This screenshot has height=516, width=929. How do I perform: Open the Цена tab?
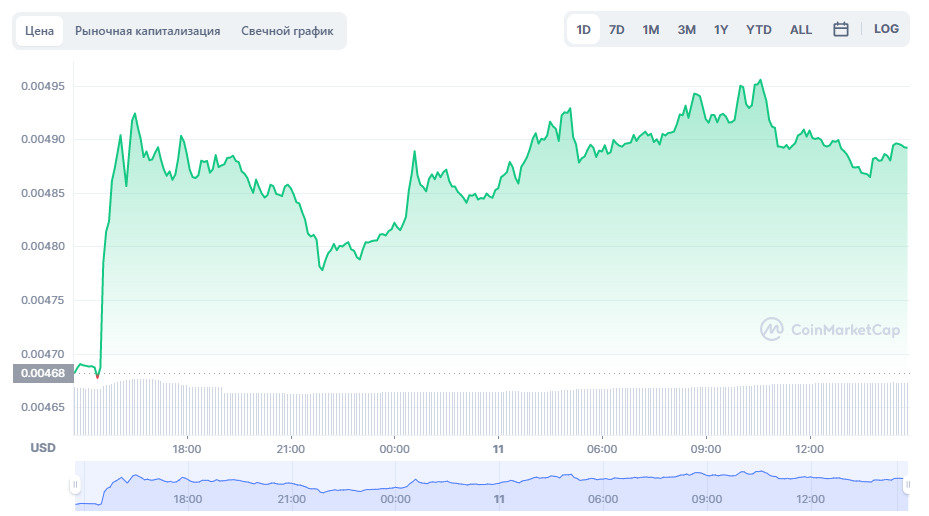coord(40,31)
